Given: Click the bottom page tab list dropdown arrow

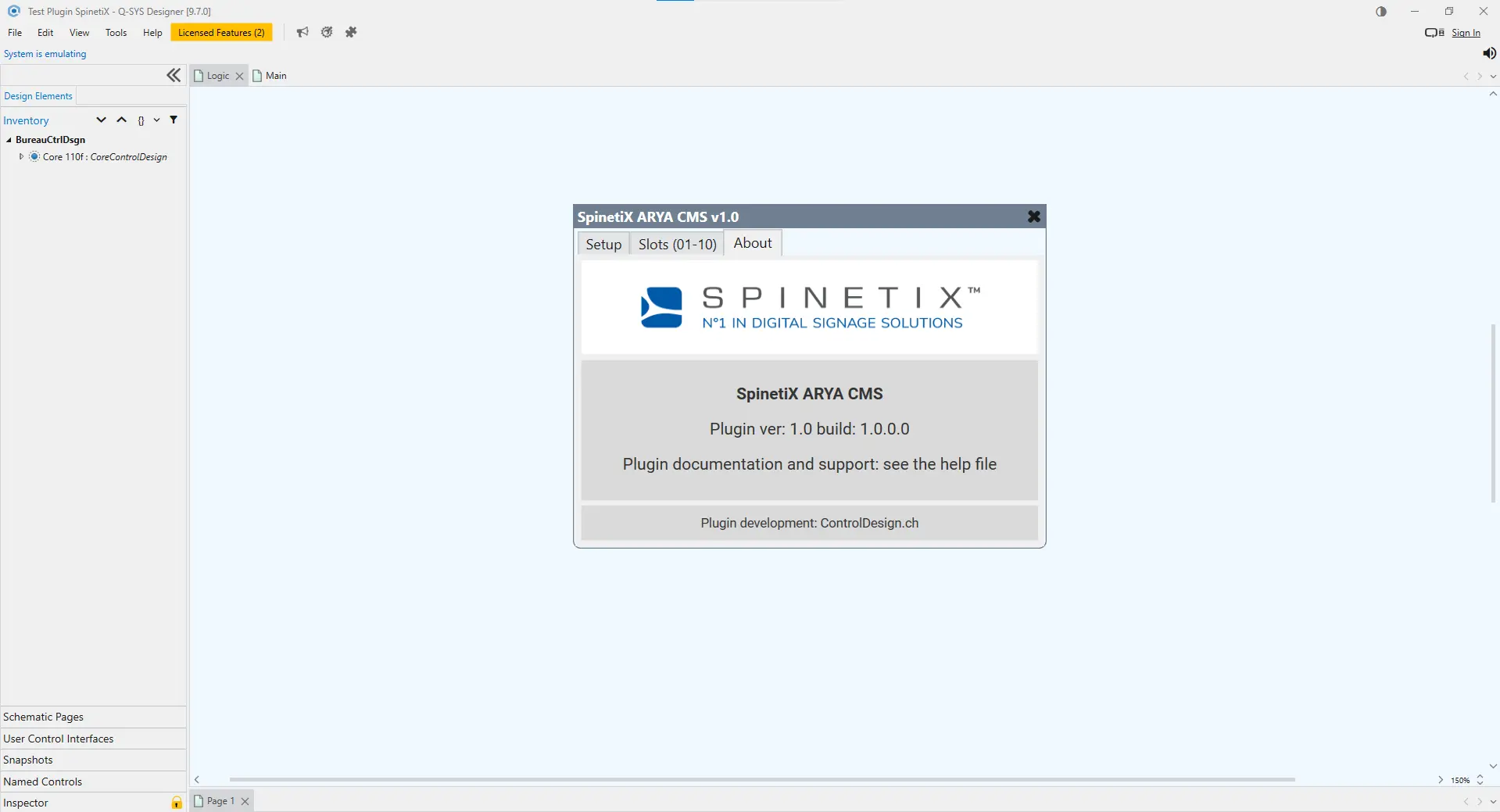Looking at the screenshot, I should point(1493,802).
